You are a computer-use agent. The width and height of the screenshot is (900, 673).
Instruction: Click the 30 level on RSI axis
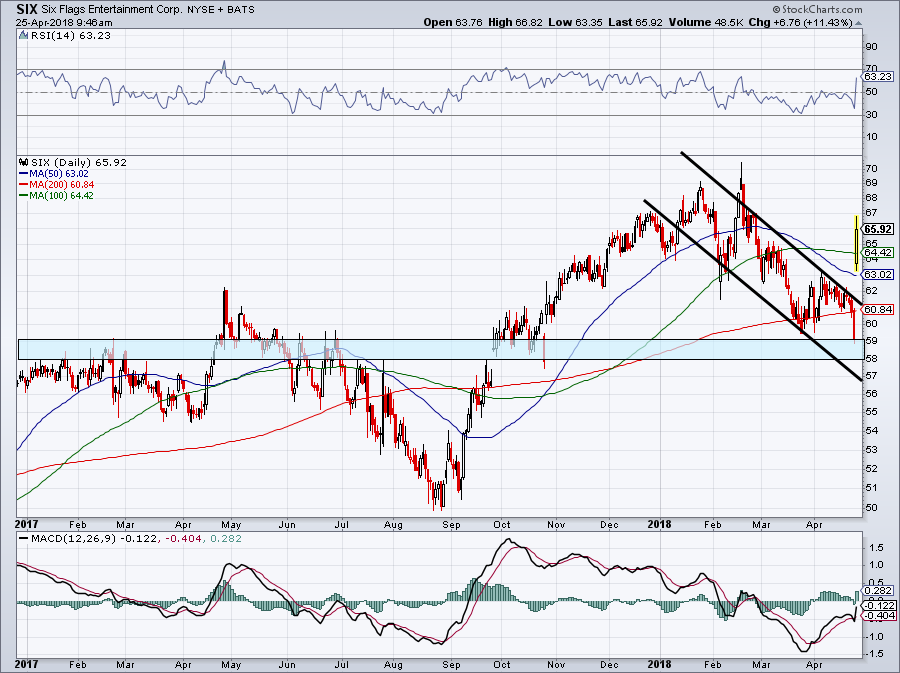(x=871, y=115)
